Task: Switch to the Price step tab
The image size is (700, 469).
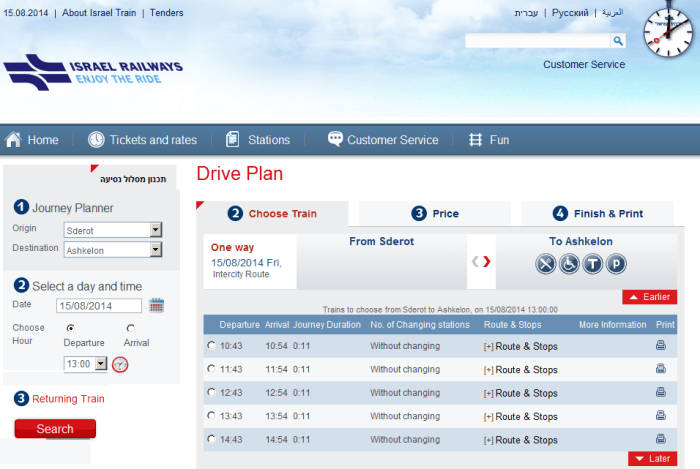Action: (x=435, y=214)
